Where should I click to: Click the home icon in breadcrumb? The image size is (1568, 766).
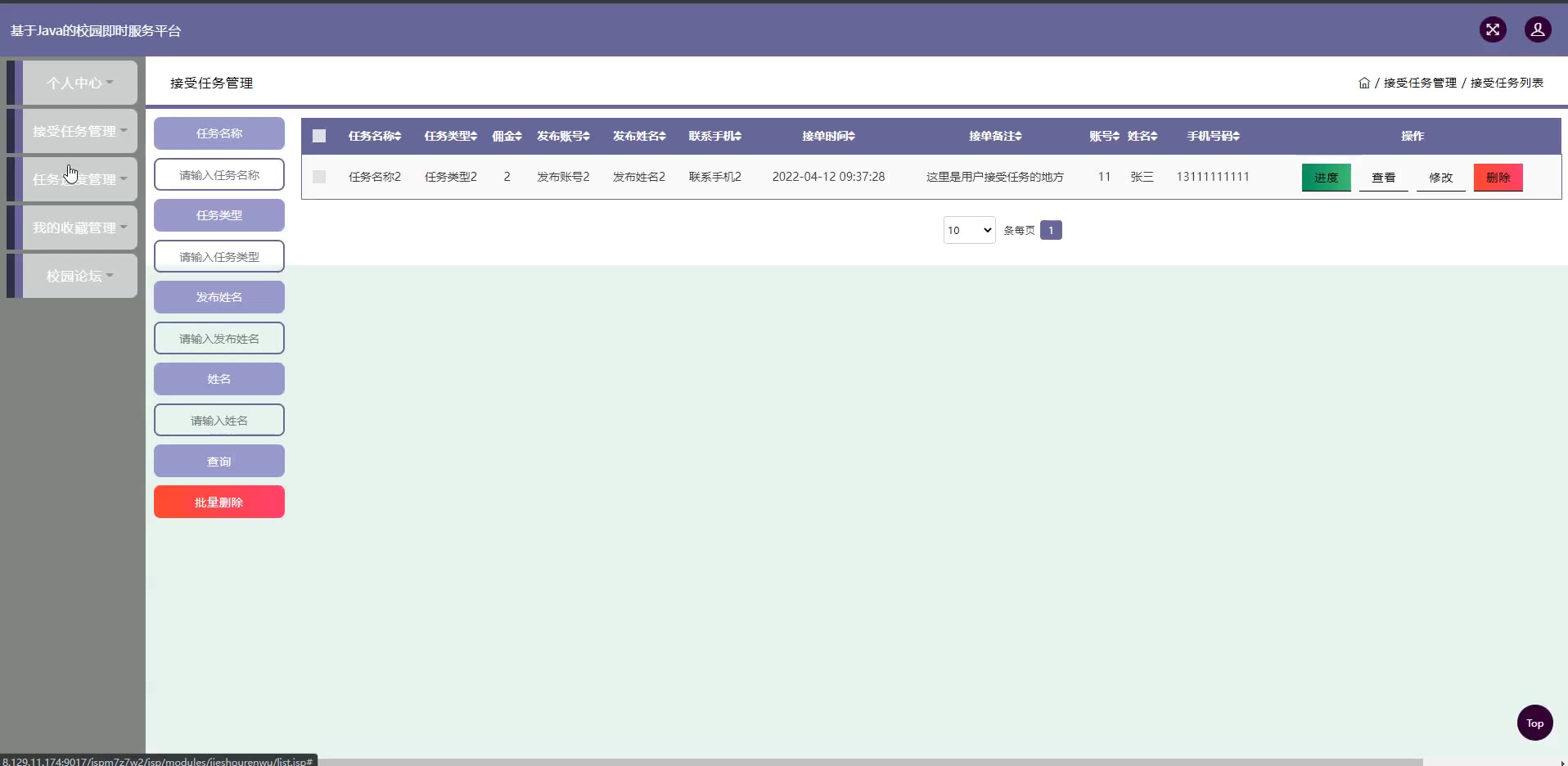point(1363,83)
